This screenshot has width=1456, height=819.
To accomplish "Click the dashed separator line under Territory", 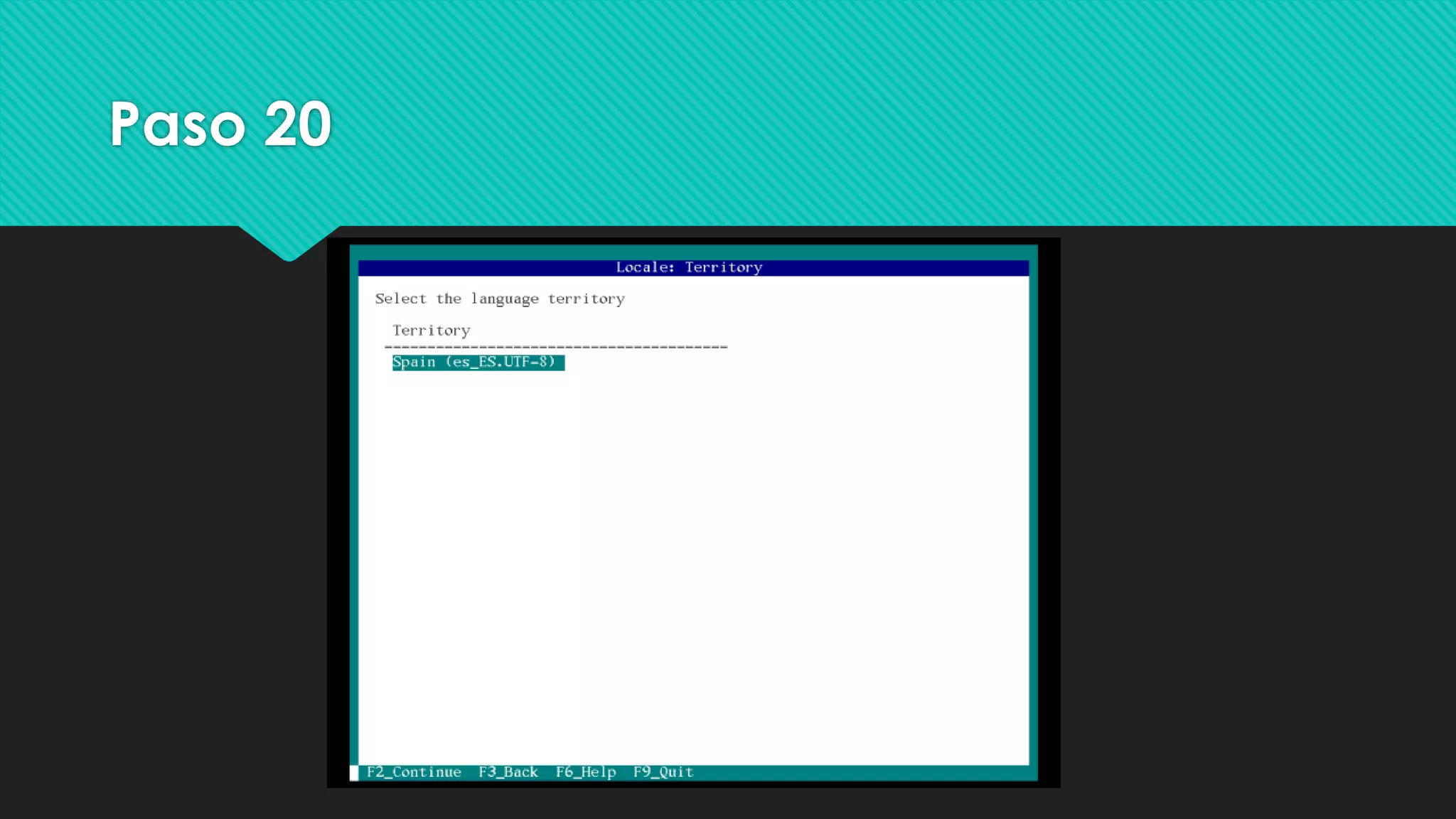I will pos(555,347).
